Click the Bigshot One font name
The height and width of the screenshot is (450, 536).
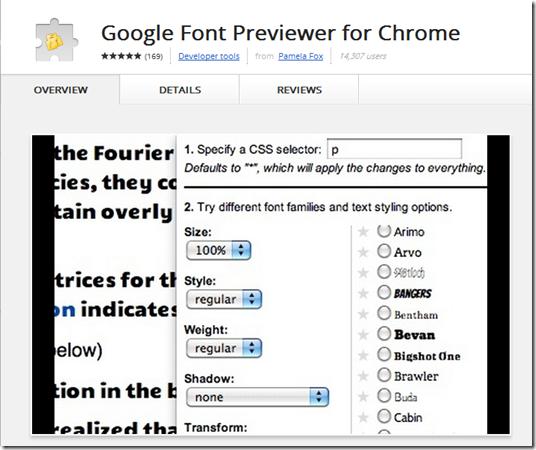click(x=427, y=356)
